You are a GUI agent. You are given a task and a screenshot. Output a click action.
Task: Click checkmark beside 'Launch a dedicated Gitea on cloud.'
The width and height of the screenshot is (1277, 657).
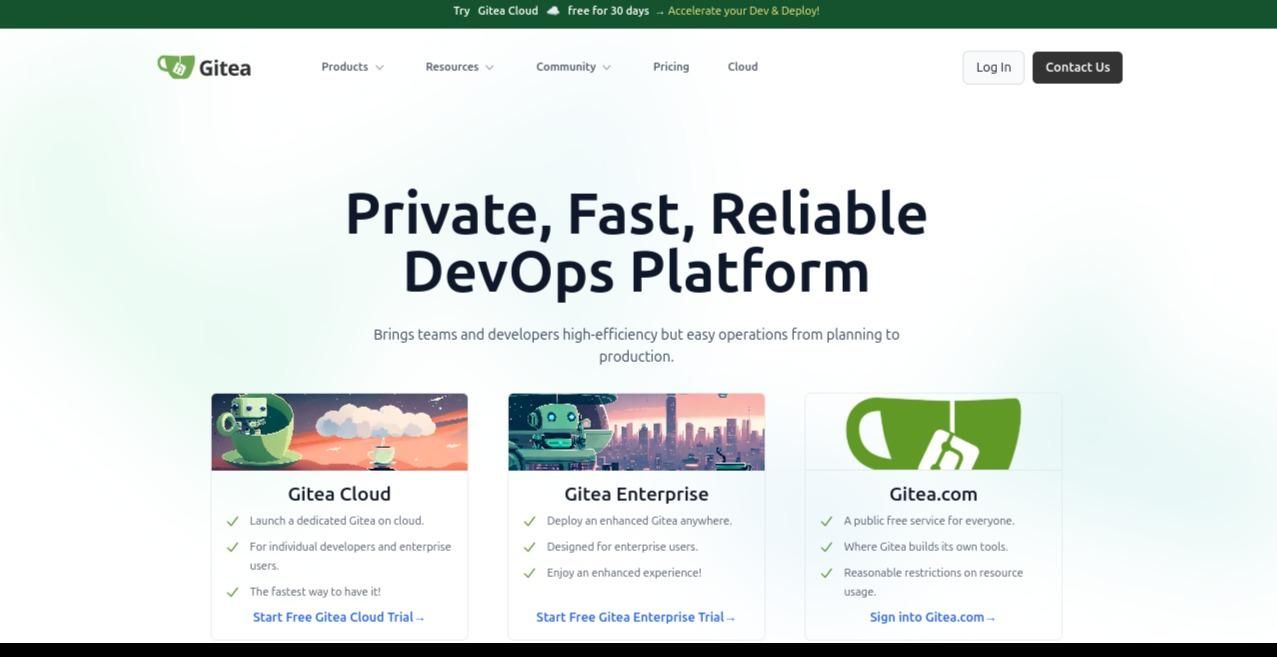tap(233, 521)
